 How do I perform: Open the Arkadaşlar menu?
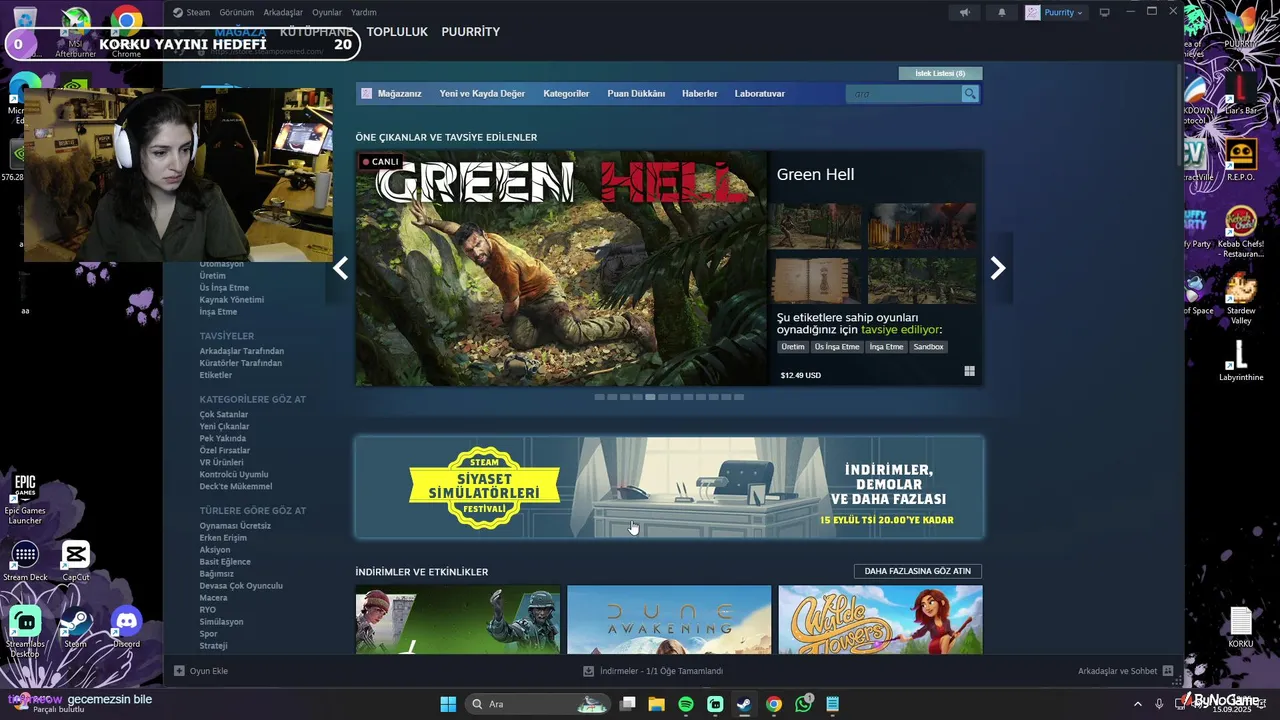click(x=283, y=12)
